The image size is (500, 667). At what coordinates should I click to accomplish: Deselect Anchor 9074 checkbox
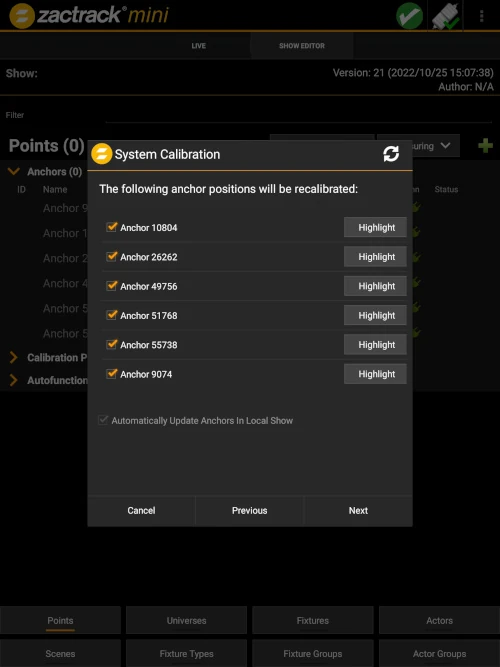(x=111, y=373)
